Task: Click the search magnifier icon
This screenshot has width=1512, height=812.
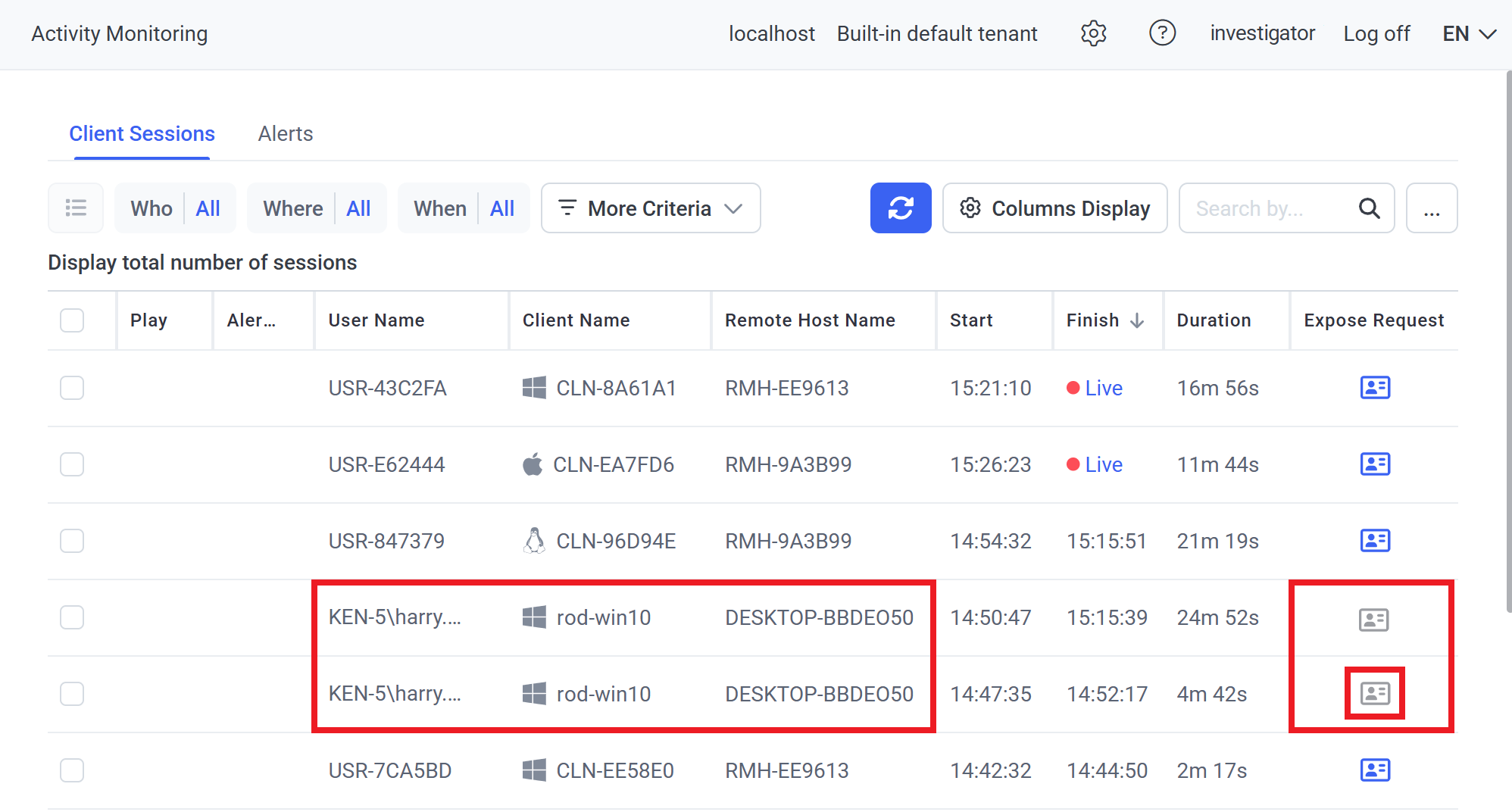Action: point(1369,208)
